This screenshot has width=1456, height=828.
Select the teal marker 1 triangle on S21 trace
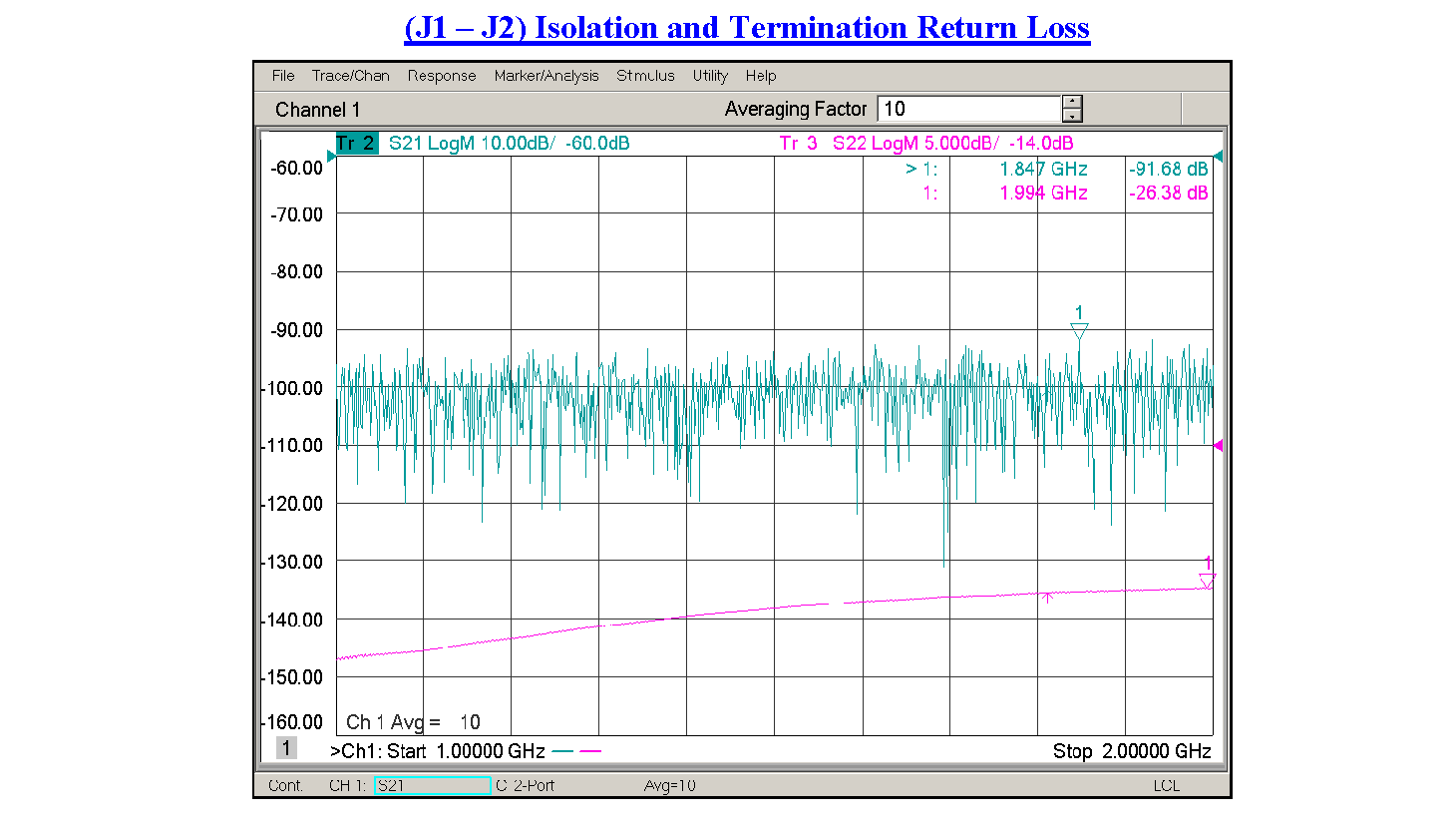click(1078, 330)
